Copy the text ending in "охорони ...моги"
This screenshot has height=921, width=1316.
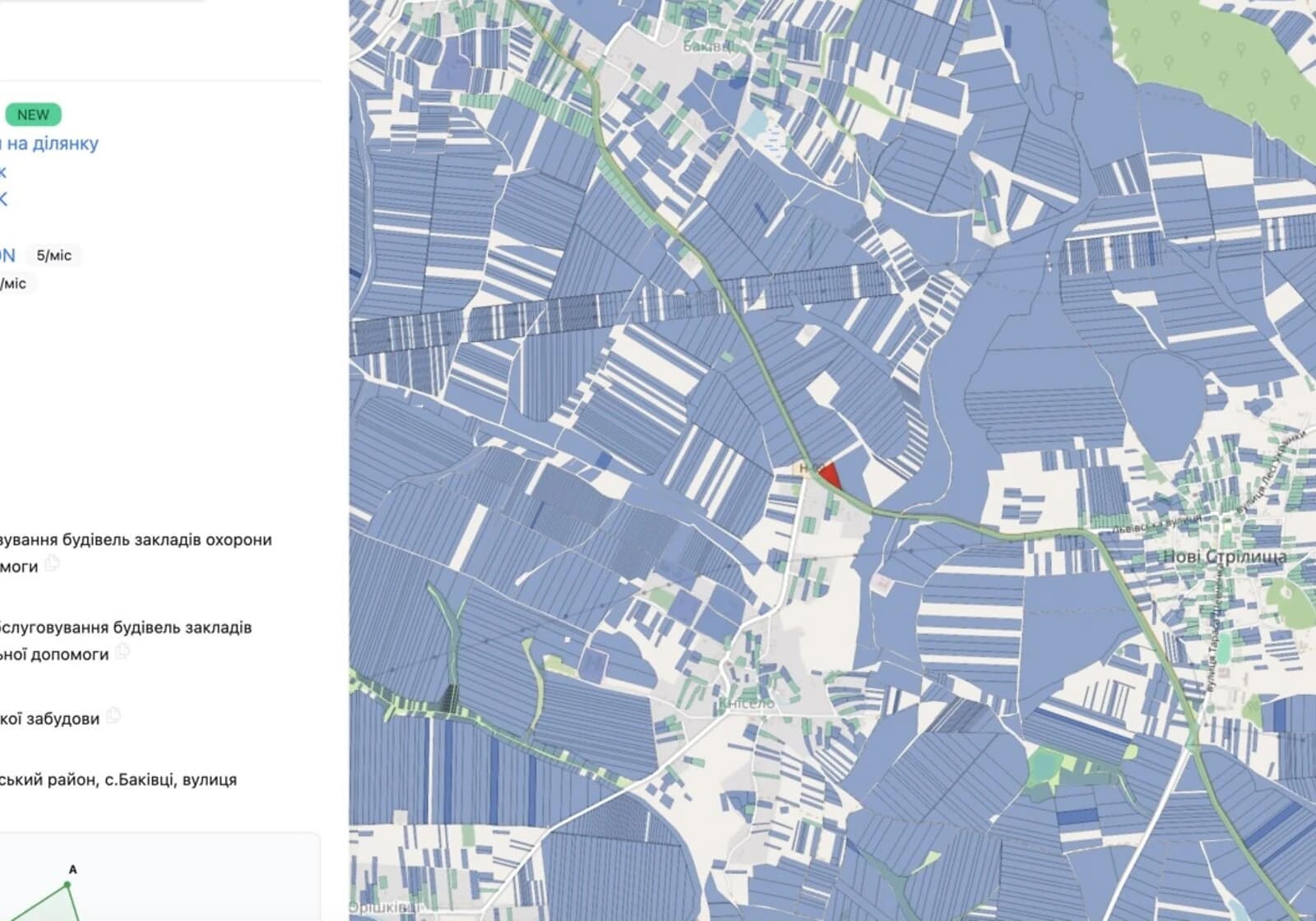53,564
